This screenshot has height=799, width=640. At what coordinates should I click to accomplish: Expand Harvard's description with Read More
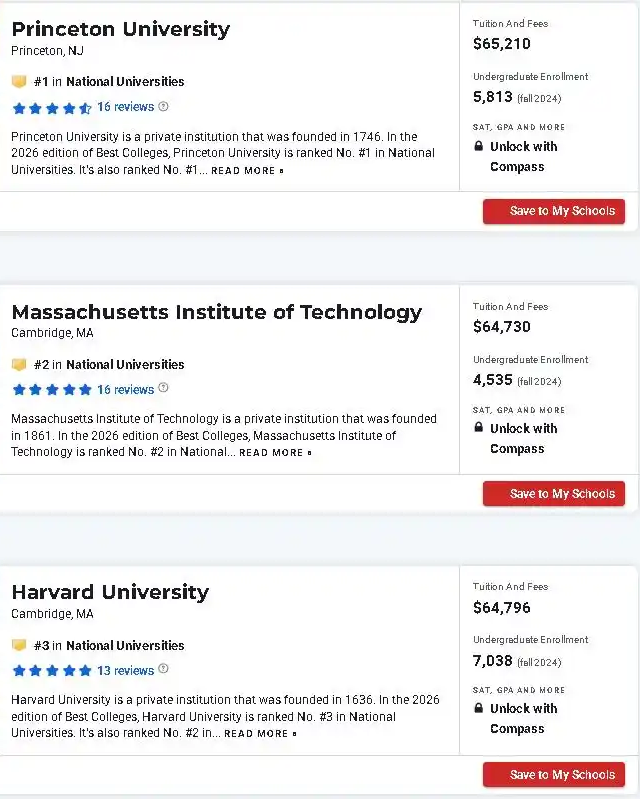[x=259, y=734]
